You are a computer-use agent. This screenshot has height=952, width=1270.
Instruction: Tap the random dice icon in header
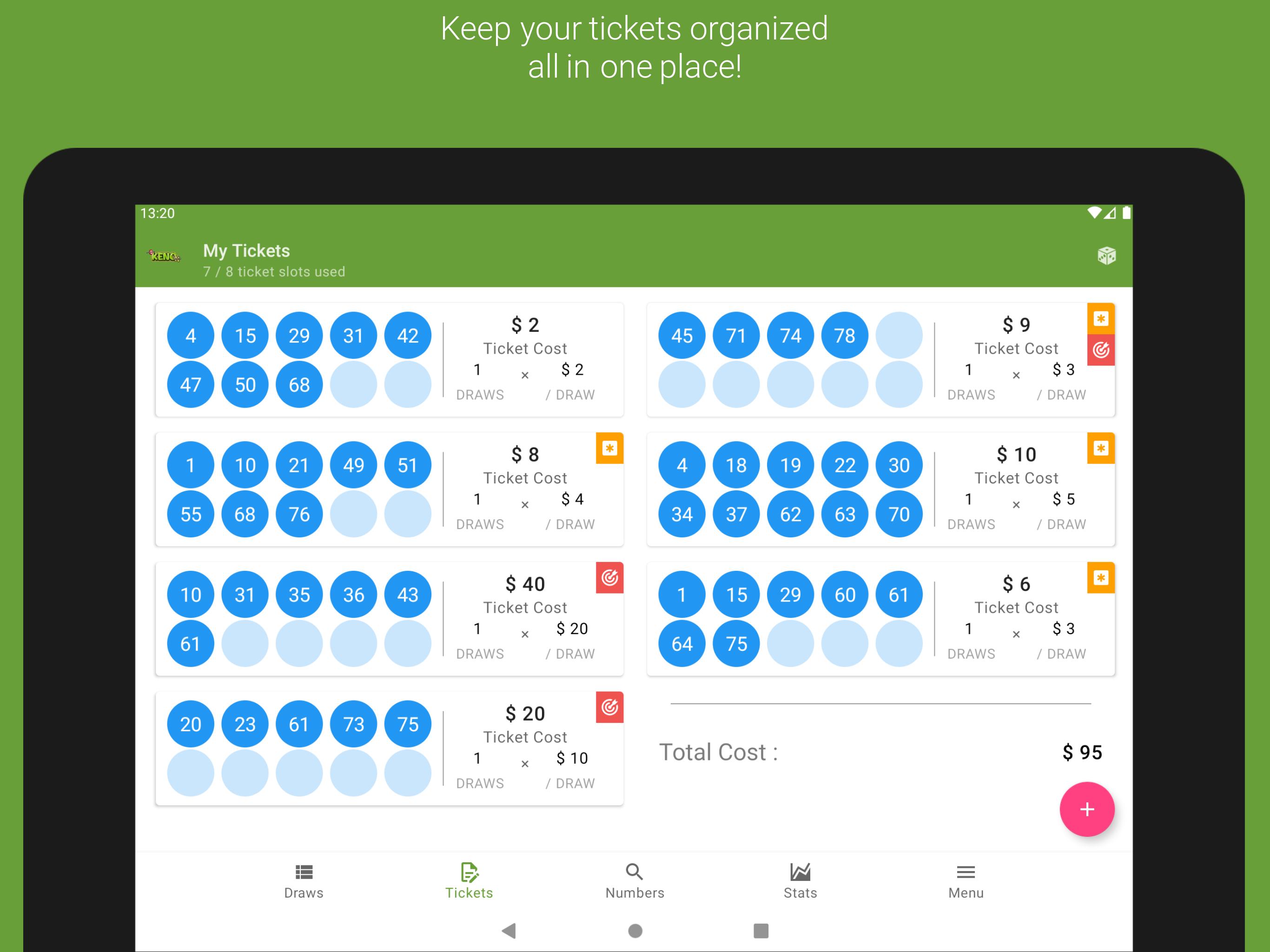click(x=1106, y=256)
